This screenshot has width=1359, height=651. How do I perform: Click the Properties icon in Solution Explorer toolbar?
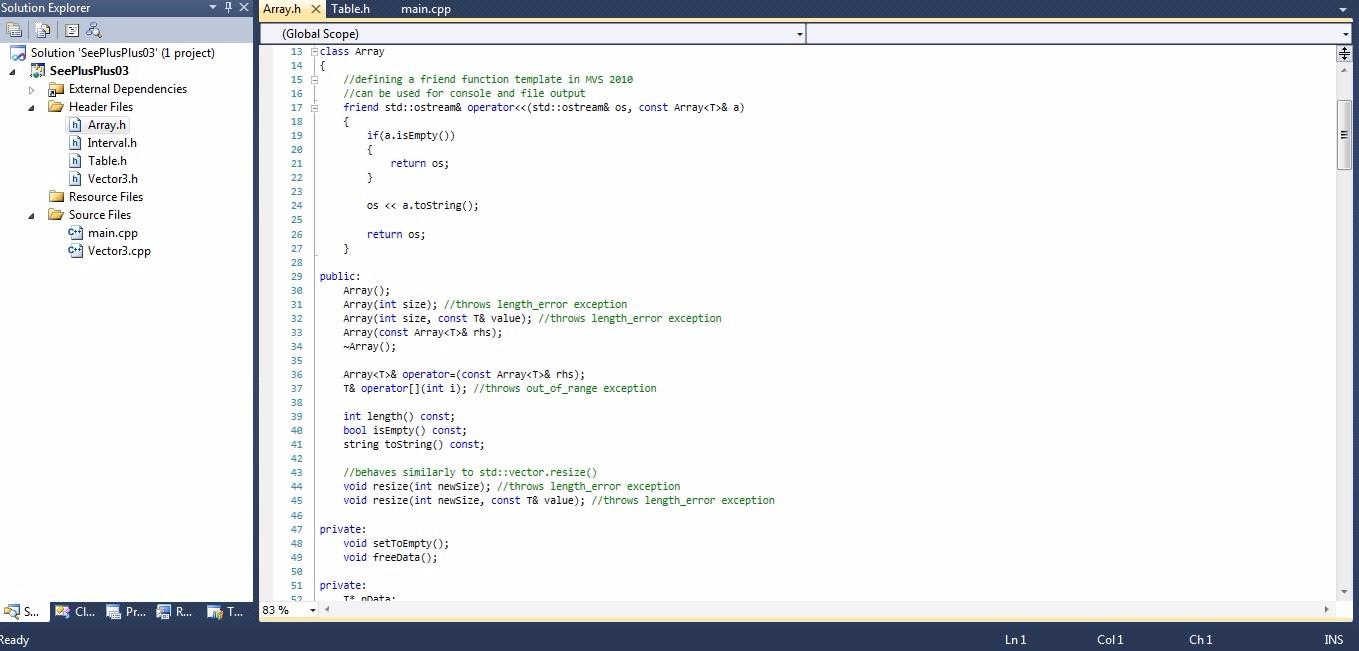click(x=14, y=30)
